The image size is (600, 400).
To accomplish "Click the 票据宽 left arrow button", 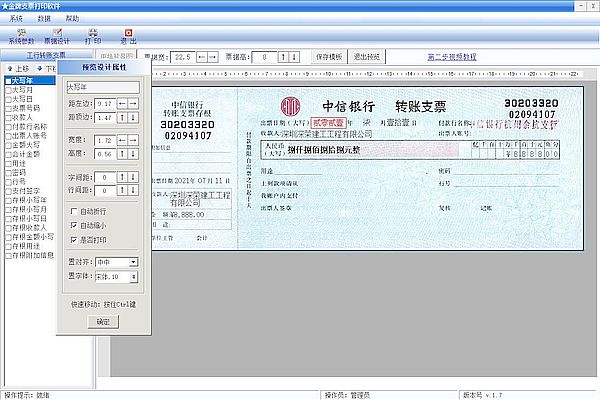I will tap(202, 57).
